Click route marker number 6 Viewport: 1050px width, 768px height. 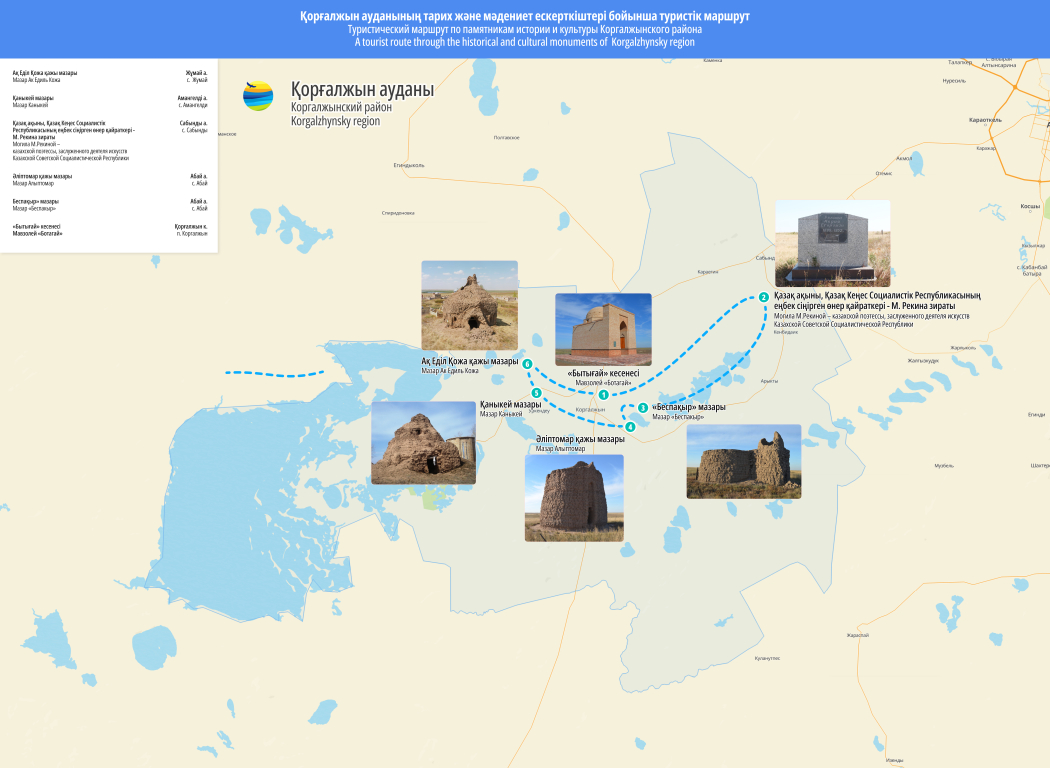(x=527, y=364)
